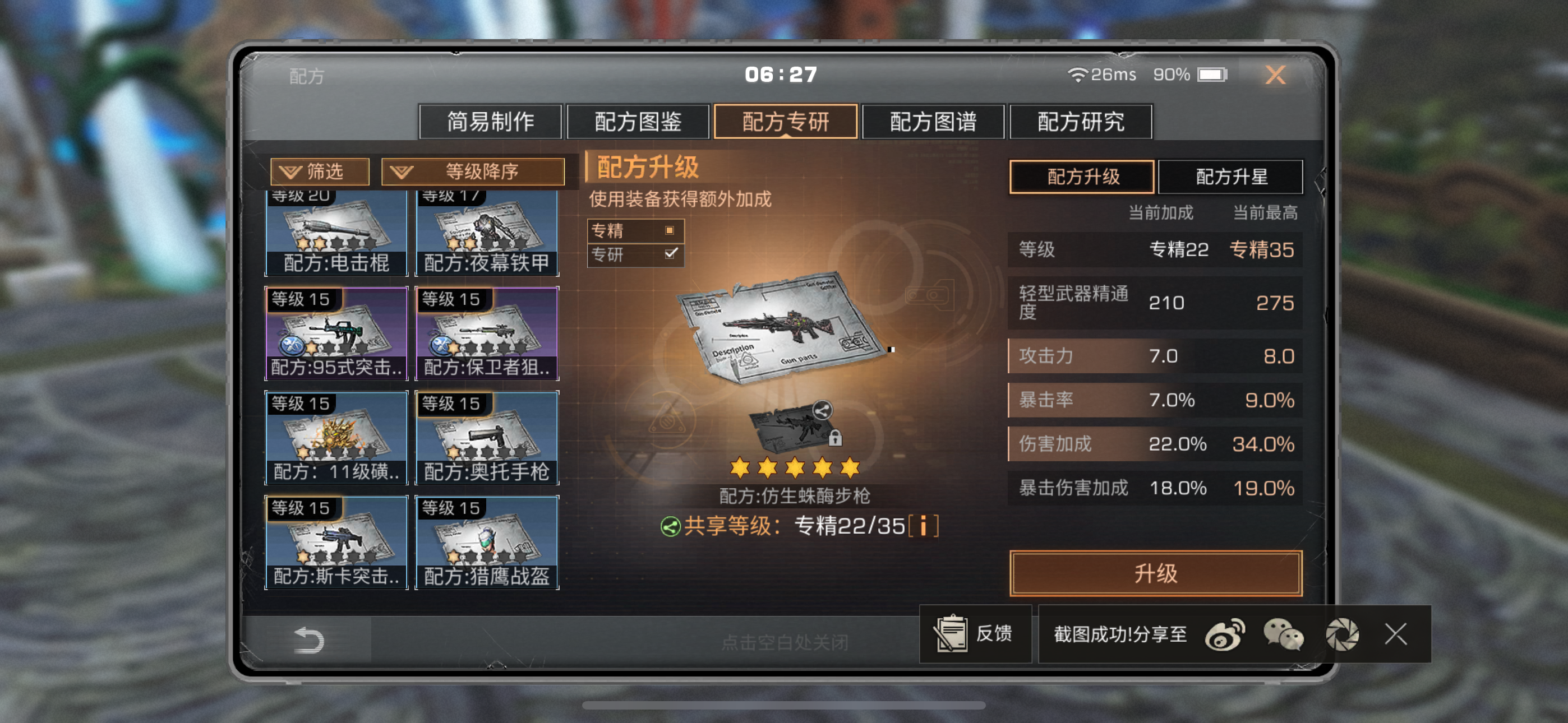This screenshot has width=1568, height=723.
Task: Open the feedback clipboard icon
Action: (950, 633)
